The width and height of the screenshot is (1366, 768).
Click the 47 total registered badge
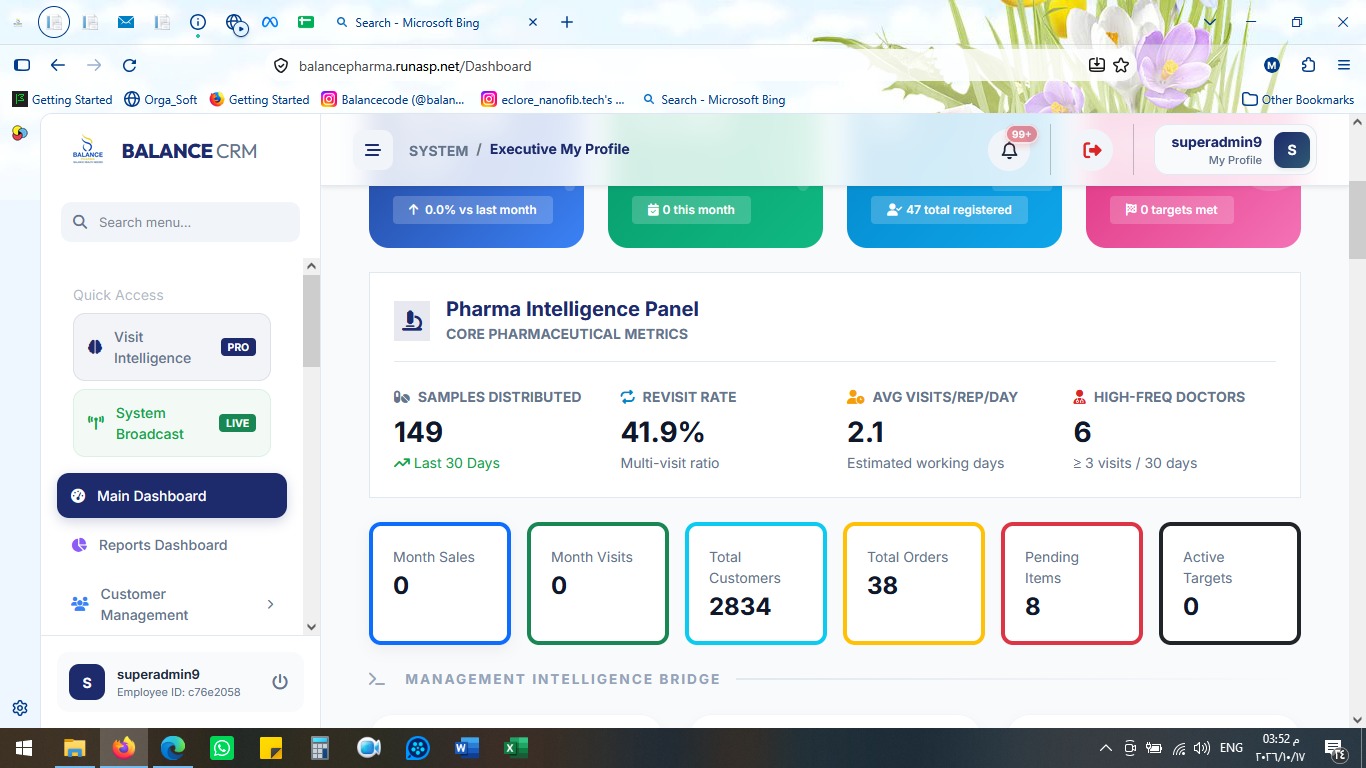949,210
